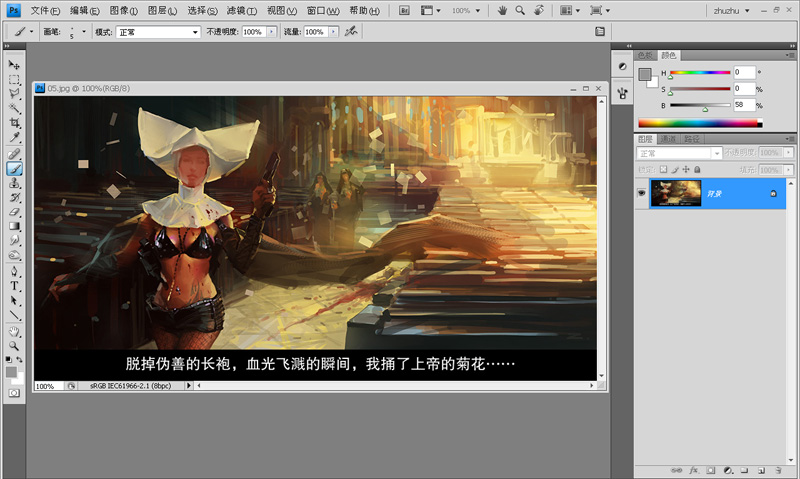Toggle Lock image pixels brush icon
This screenshot has width=800, height=479.
[x=674, y=169]
